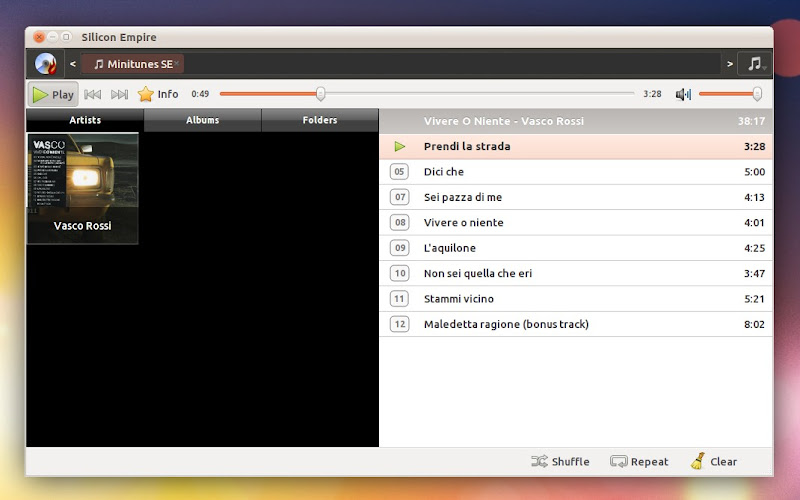The image size is (800, 500).
Task: Click the Vivere O Niente album header
Action: point(576,121)
